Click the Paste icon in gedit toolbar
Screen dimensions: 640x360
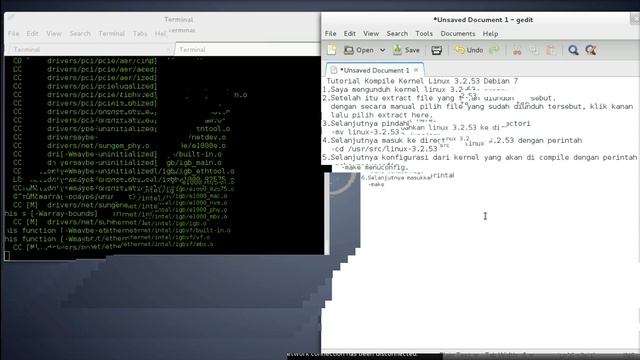tap(551, 50)
